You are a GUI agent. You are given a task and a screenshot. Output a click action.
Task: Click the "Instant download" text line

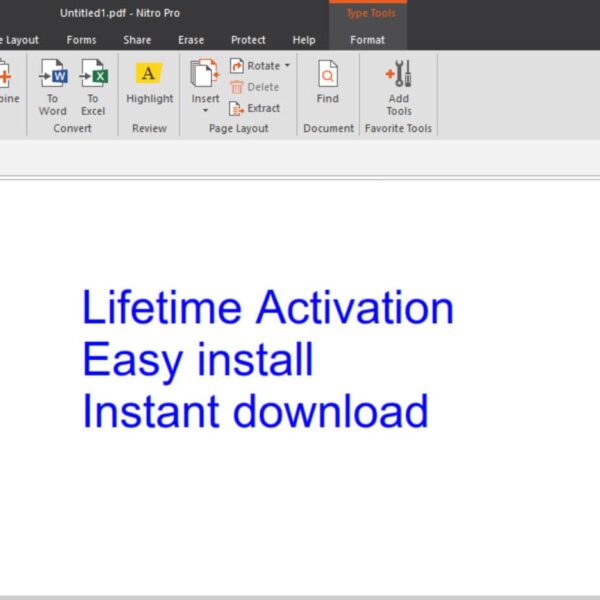[x=255, y=412]
